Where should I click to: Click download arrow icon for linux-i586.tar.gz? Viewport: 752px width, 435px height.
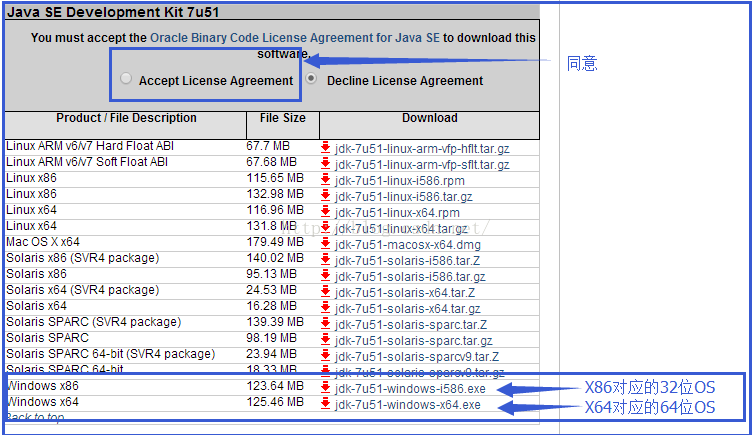coord(326,196)
